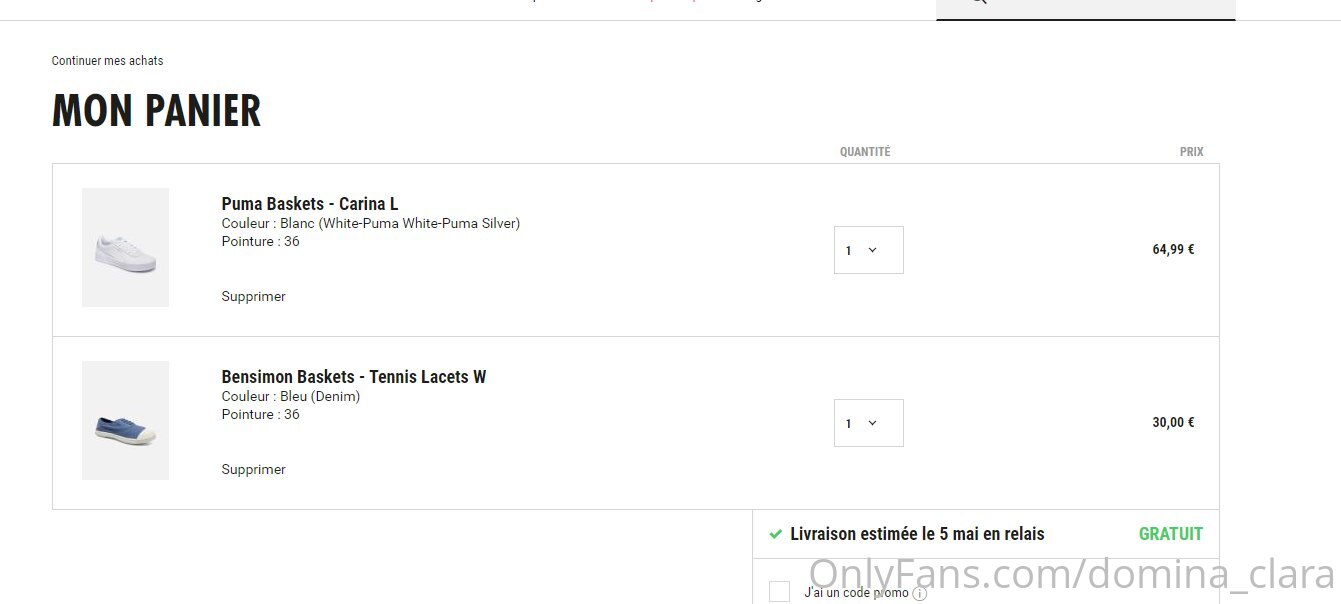Tick the promo code checkbox
Image resolution: width=1341 pixels, height=604 pixels.
click(x=779, y=592)
